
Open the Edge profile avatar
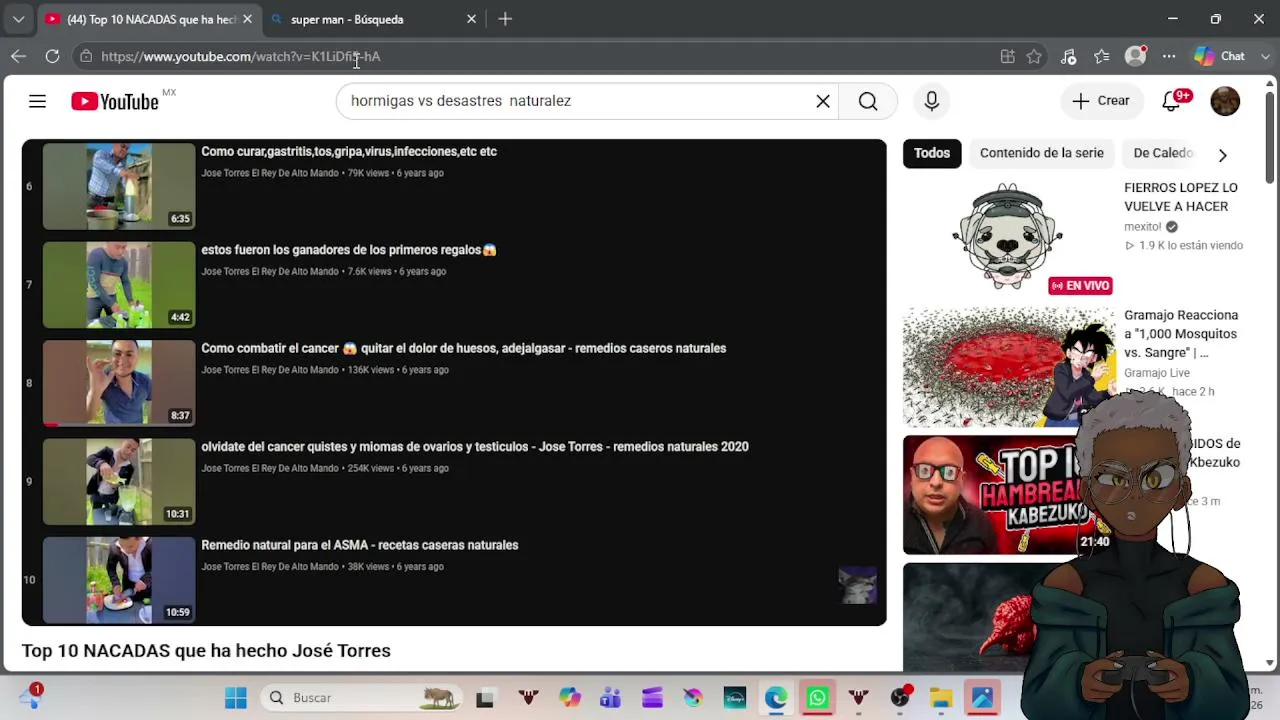click(1135, 56)
